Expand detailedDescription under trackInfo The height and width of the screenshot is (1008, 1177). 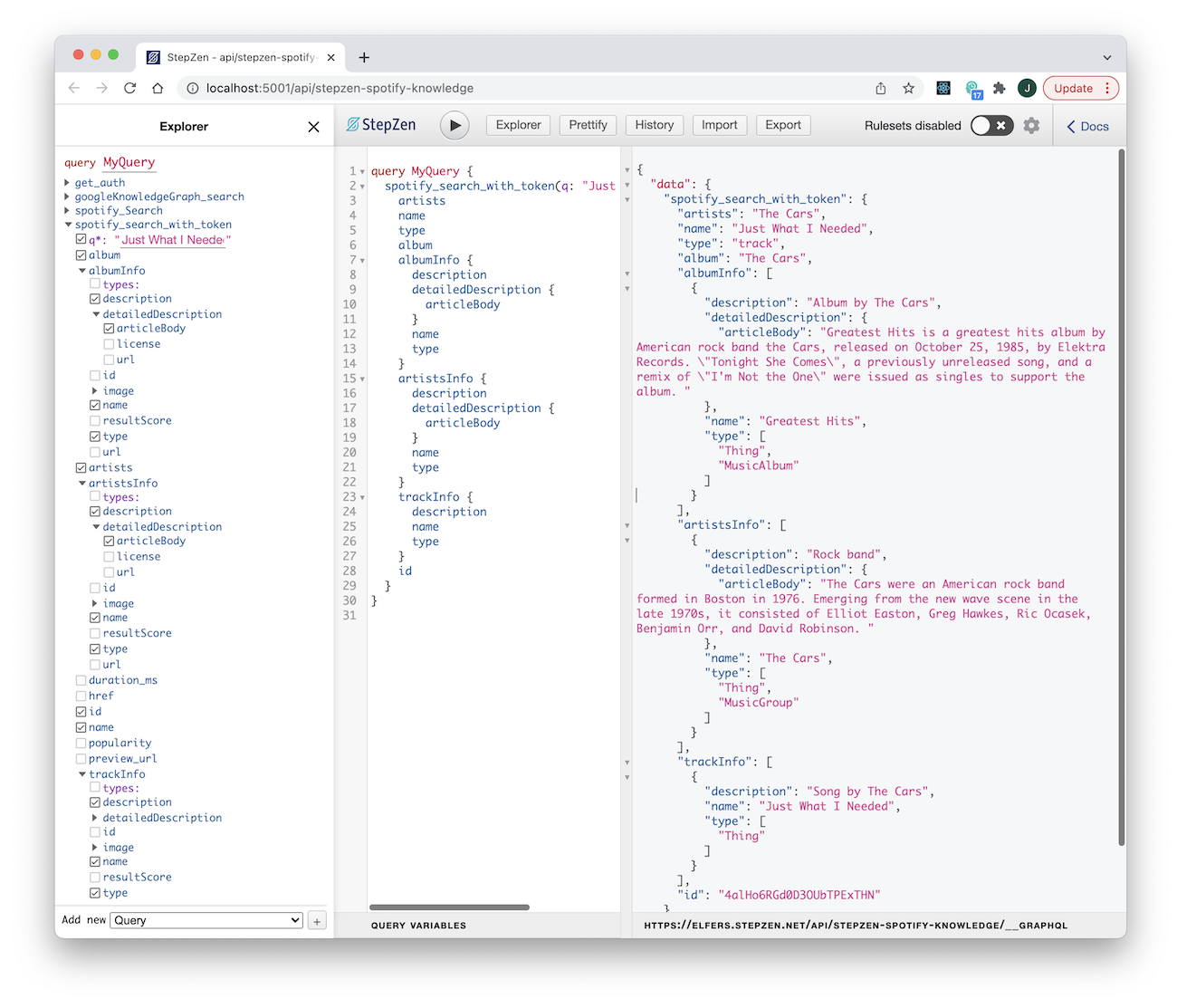click(95, 818)
